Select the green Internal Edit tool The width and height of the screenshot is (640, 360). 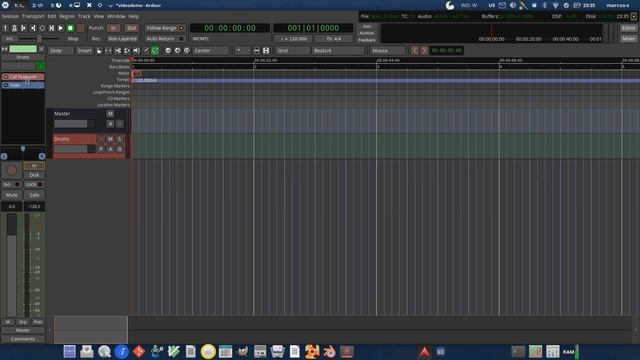click(155, 51)
